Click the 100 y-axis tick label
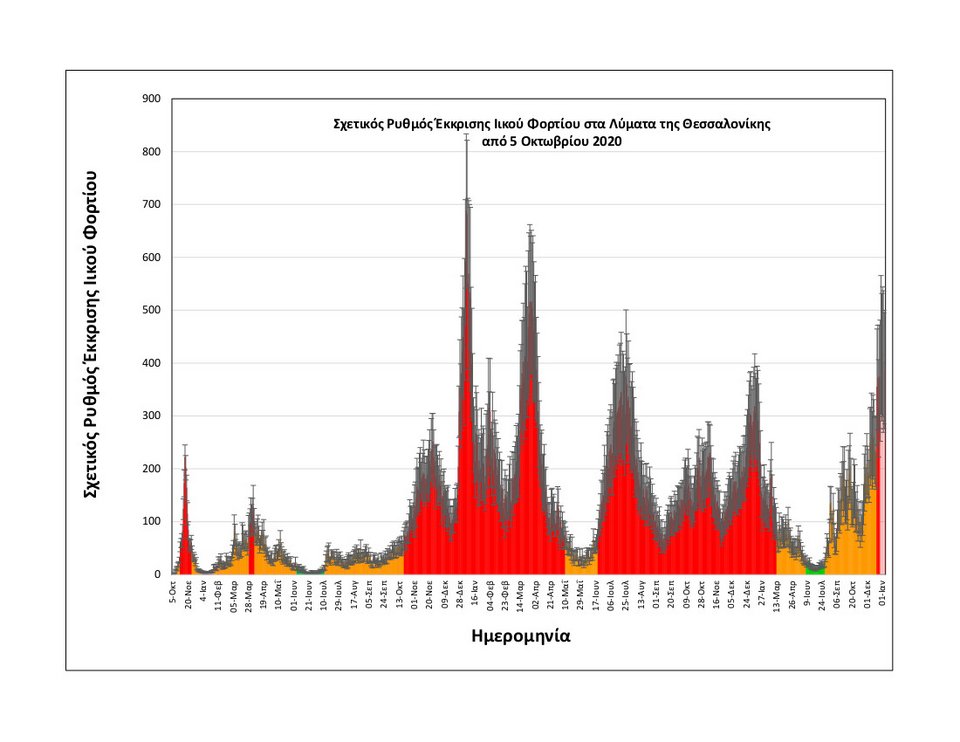This screenshot has height=742, width=960. 153,522
